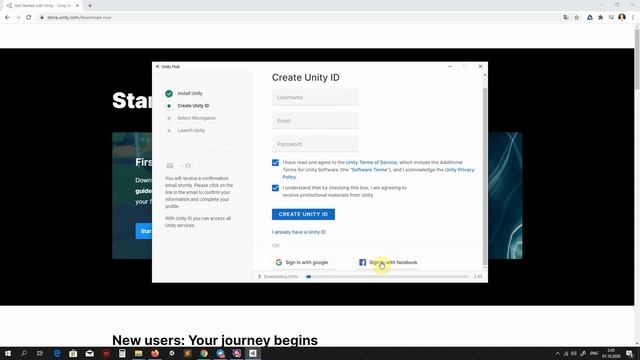This screenshot has height=360, width=640.
Task: Open the volume control in system tray
Action: pos(574,353)
